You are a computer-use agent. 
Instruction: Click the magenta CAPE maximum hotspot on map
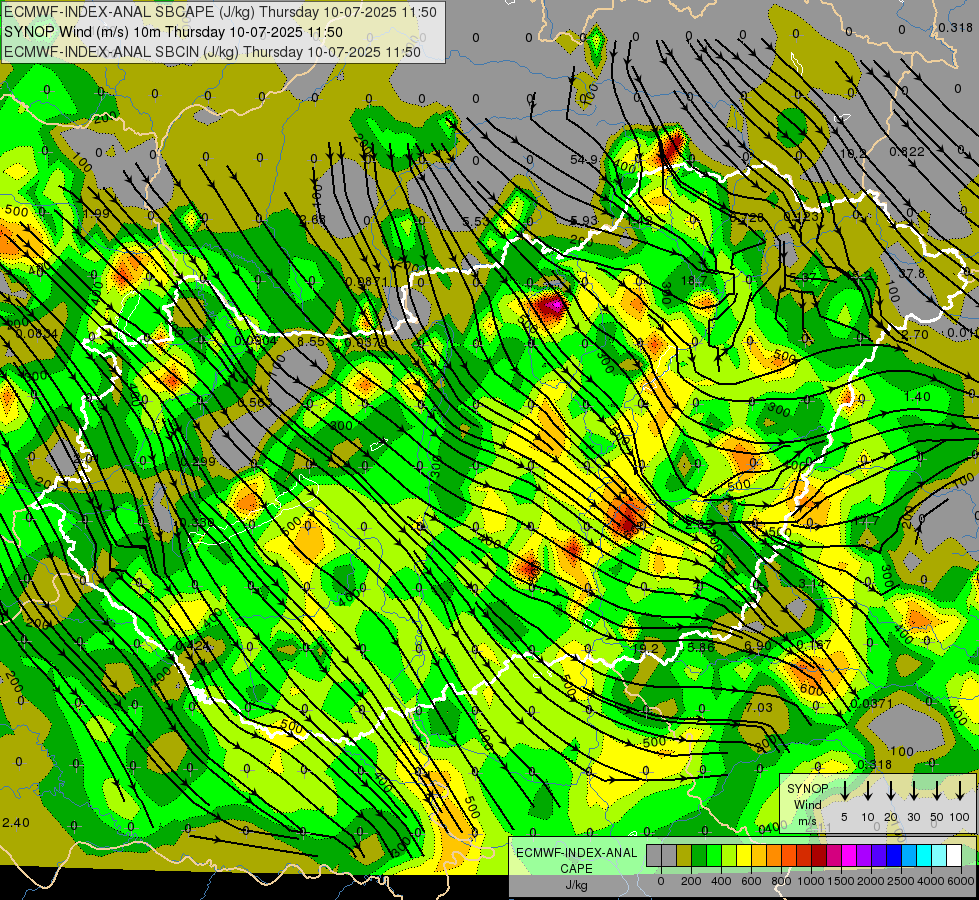(x=553, y=306)
